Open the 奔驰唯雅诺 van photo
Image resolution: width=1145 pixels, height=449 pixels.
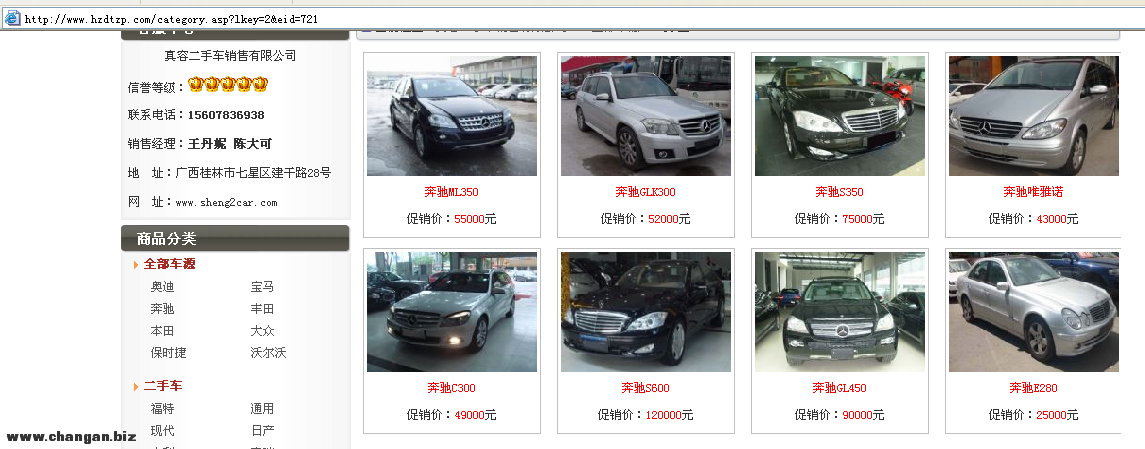tap(1033, 116)
